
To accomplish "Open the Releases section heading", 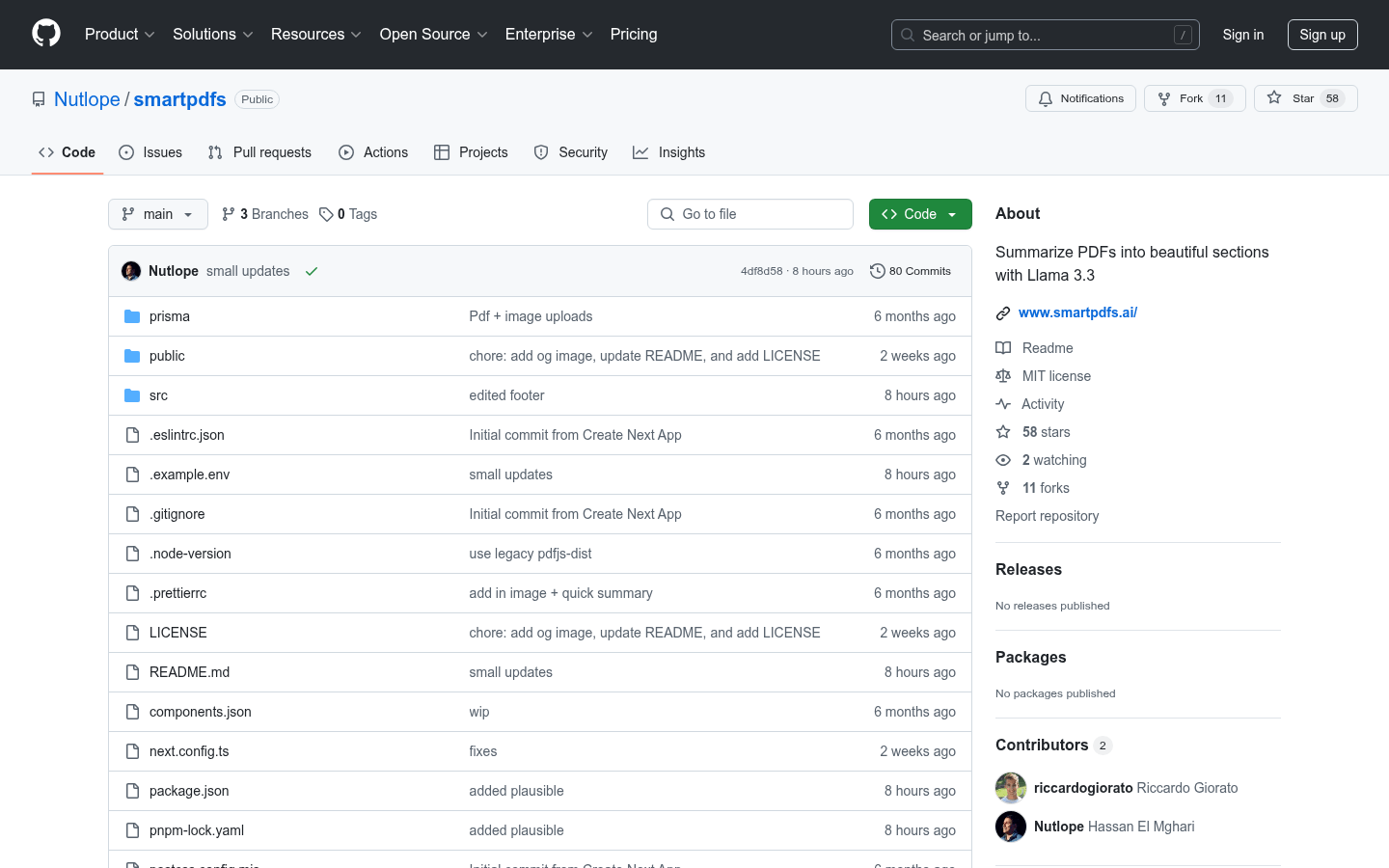I will click(x=1028, y=569).
